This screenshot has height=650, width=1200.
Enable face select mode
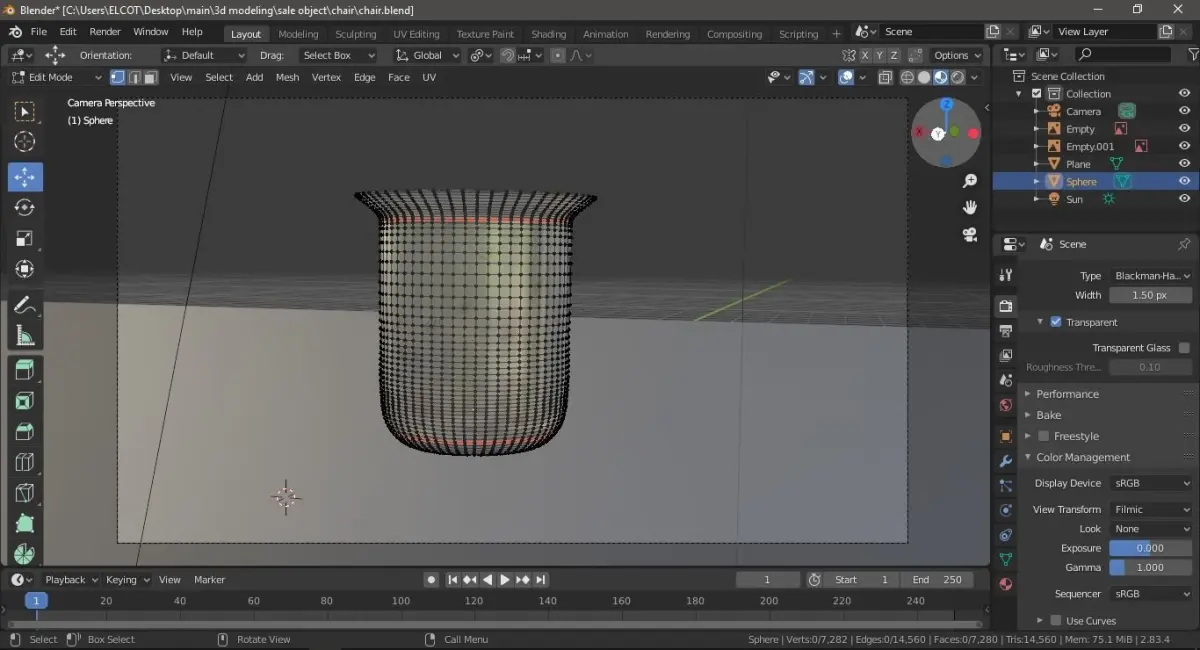(150, 77)
